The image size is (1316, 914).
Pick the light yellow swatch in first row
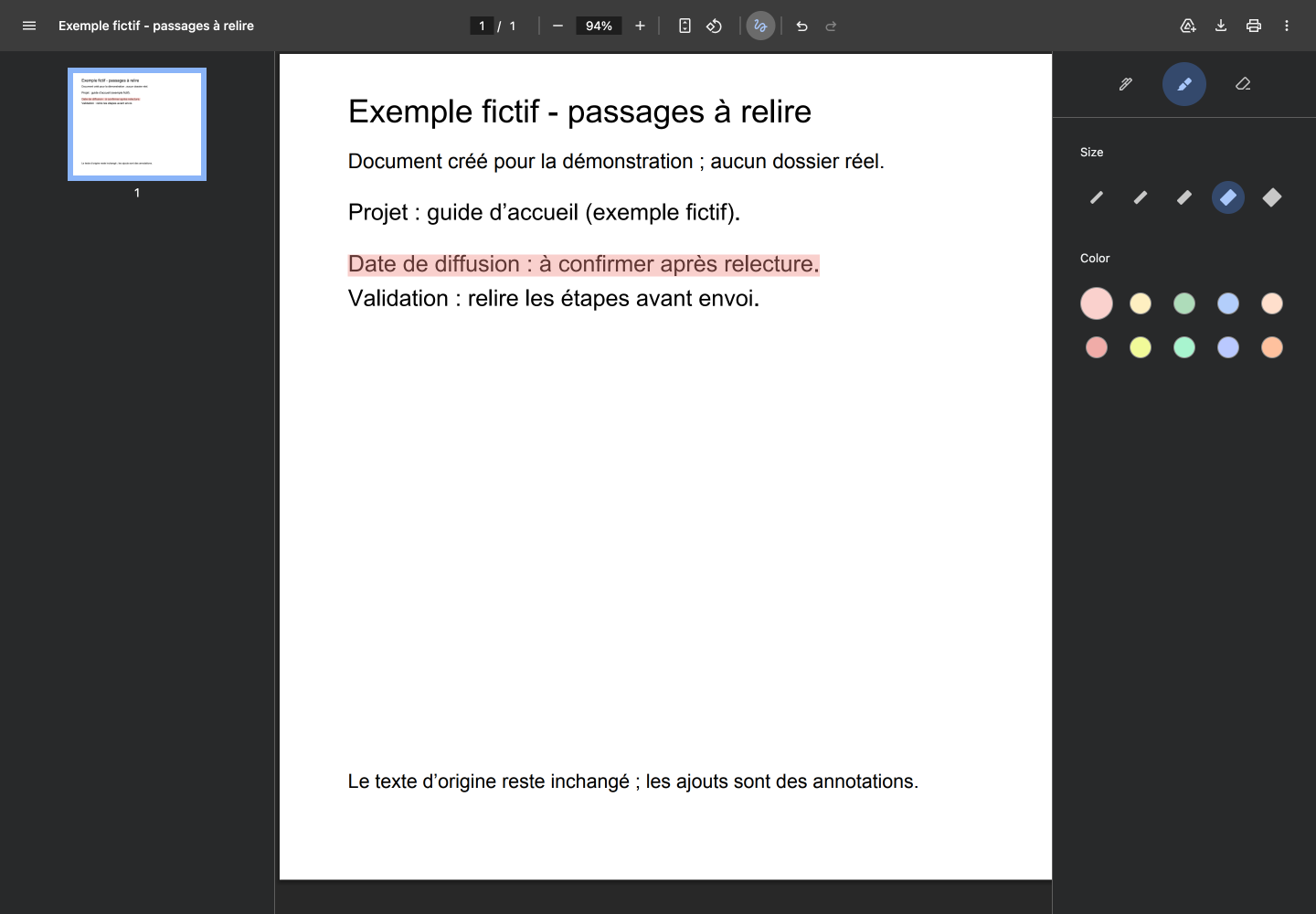[x=1141, y=303]
